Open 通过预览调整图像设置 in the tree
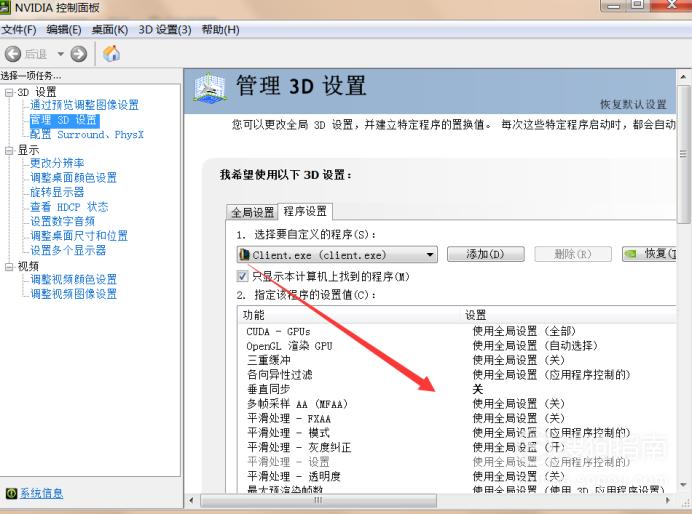This screenshot has height=514, width=692. [x=84, y=105]
